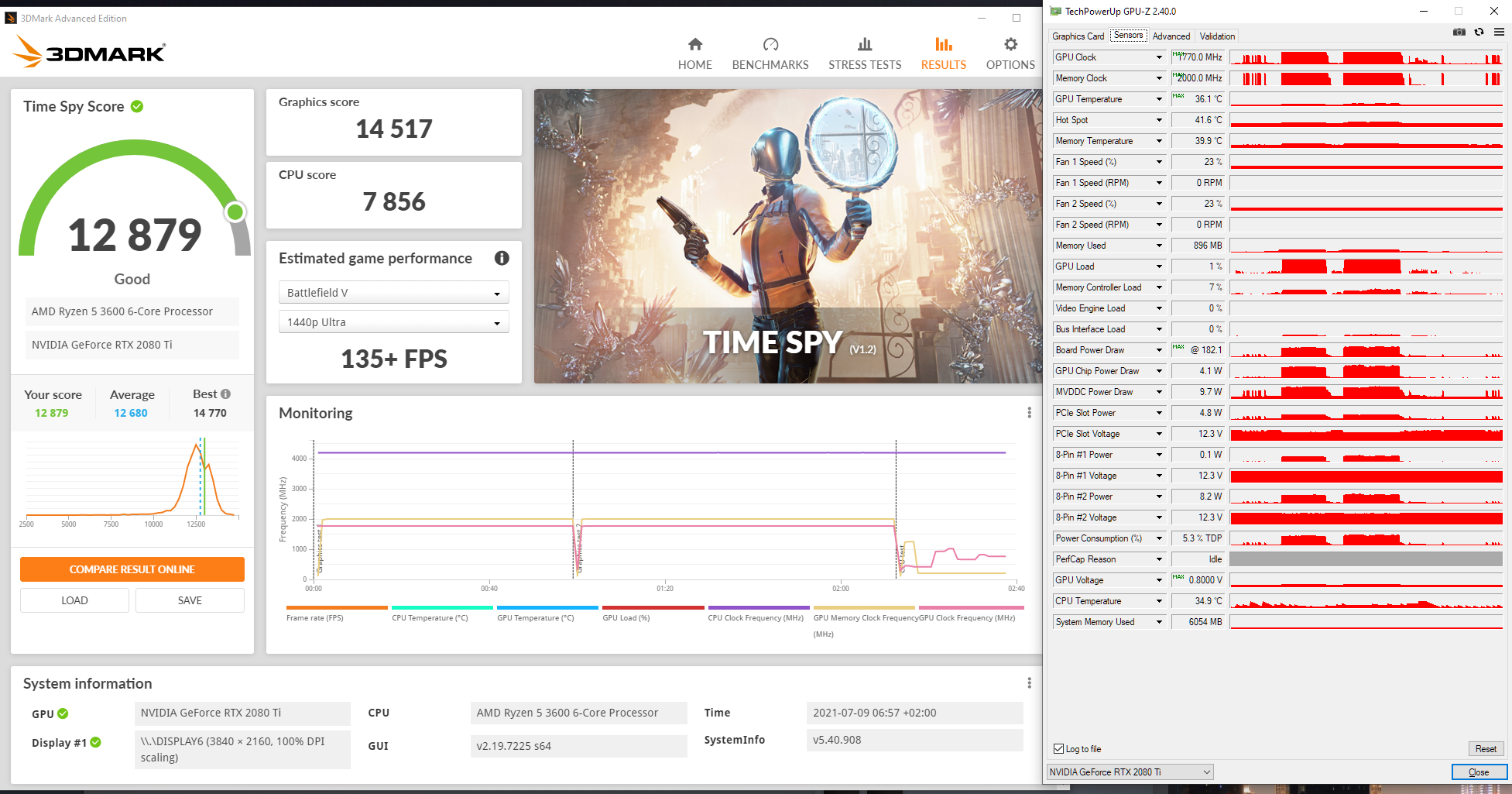Click the Close button in GPU-Z
Screen dimensions: 1512x794
[x=1479, y=772]
